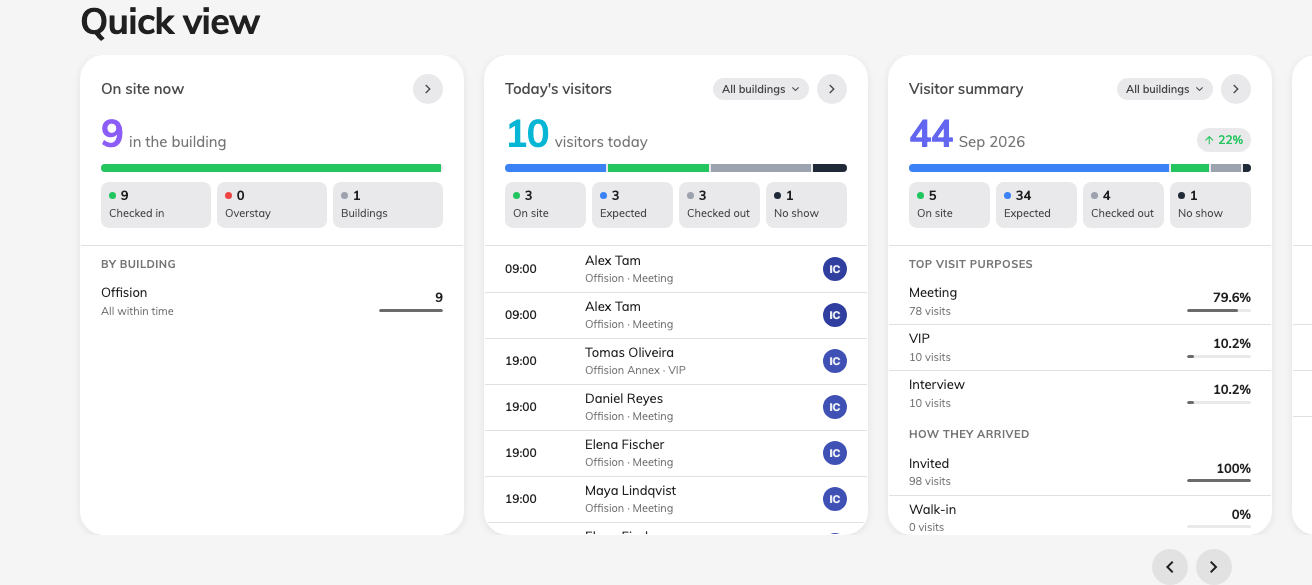Click the 22% increase badge
The width and height of the screenshot is (1312, 585).
pyautogui.click(x=1224, y=140)
